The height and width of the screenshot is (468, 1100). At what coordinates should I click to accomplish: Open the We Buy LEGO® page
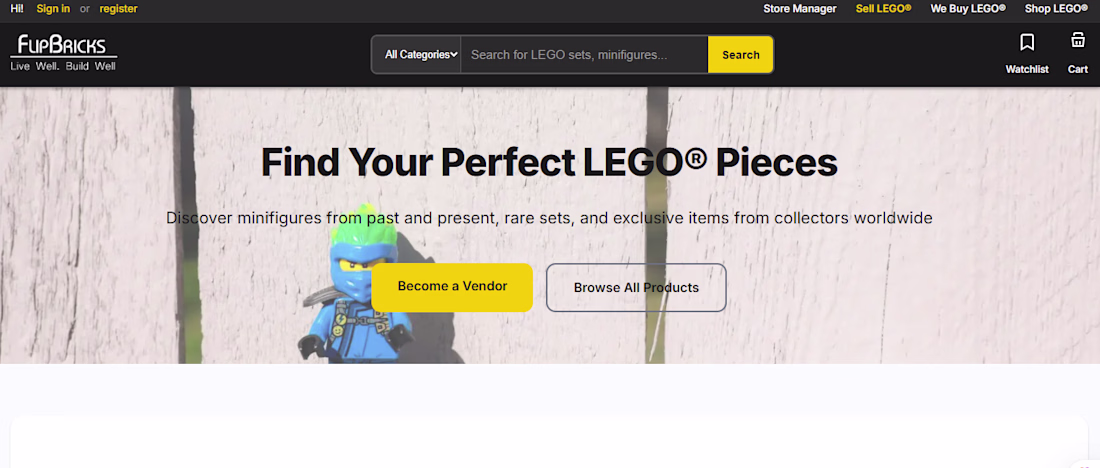(x=968, y=9)
